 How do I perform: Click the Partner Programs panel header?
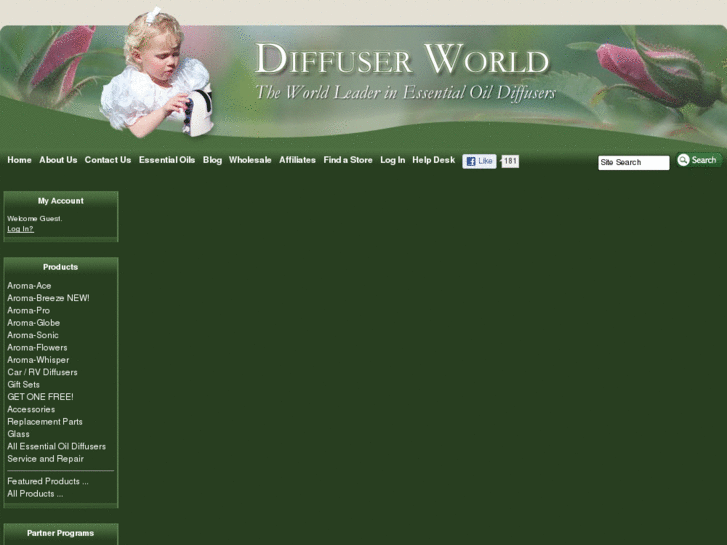tap(61, 533)
